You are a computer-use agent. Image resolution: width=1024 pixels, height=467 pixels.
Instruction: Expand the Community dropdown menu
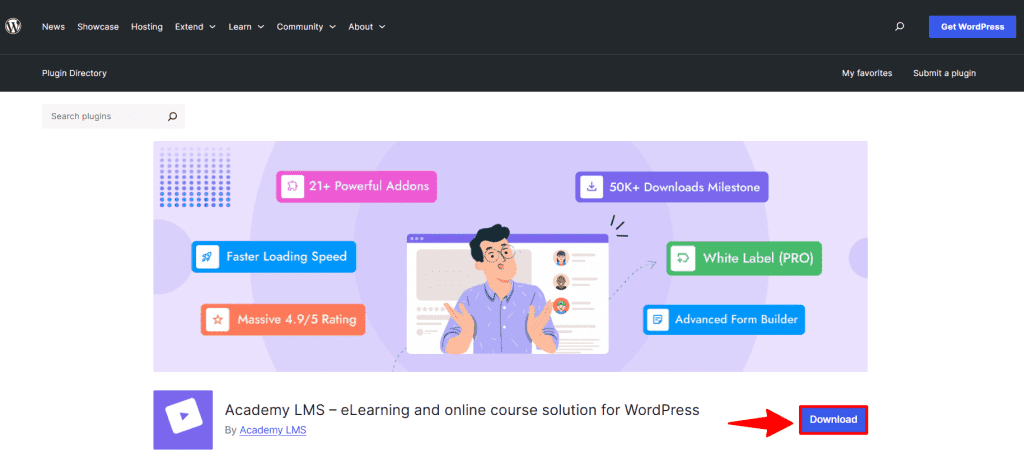(306, 27)
